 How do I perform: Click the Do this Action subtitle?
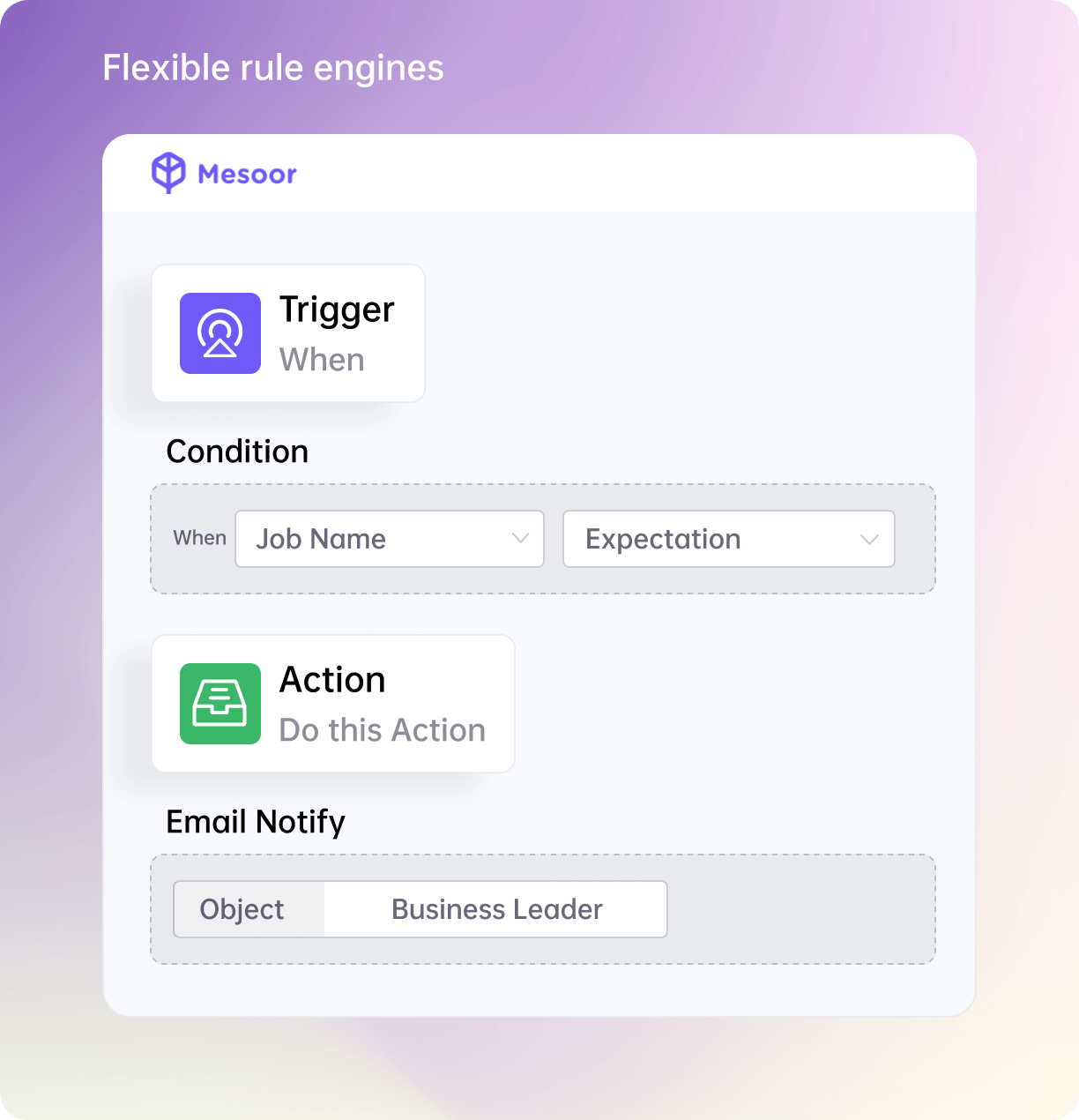(x=383, y=730)
